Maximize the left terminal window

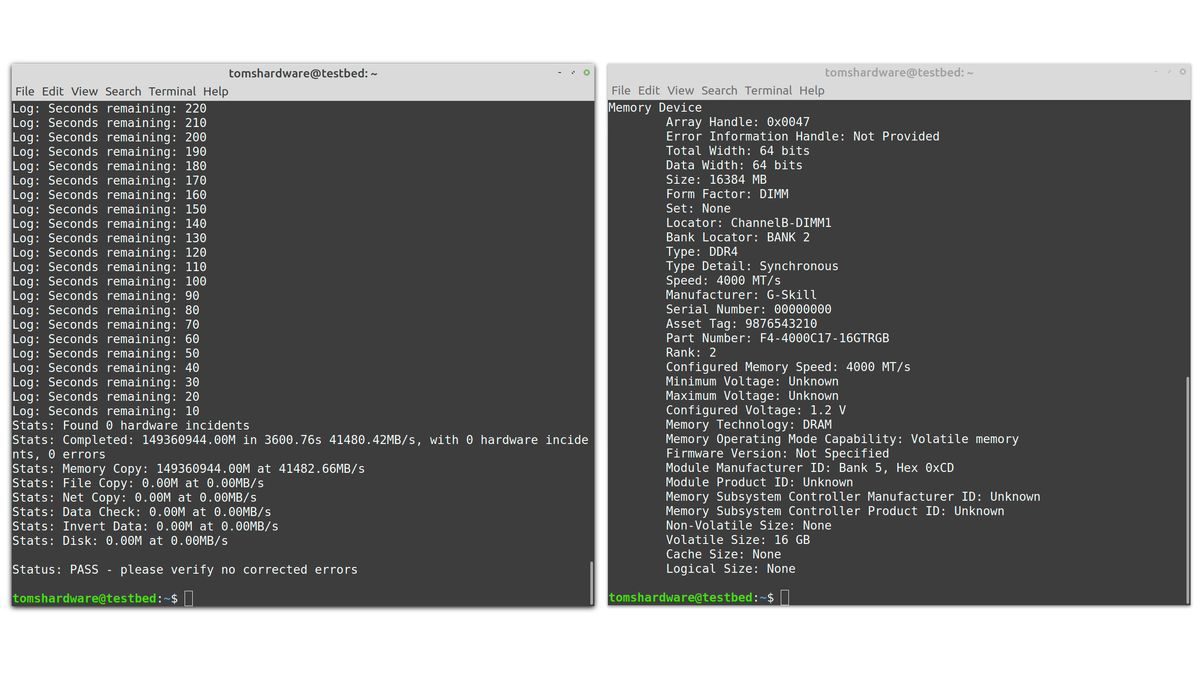(573, 72)
